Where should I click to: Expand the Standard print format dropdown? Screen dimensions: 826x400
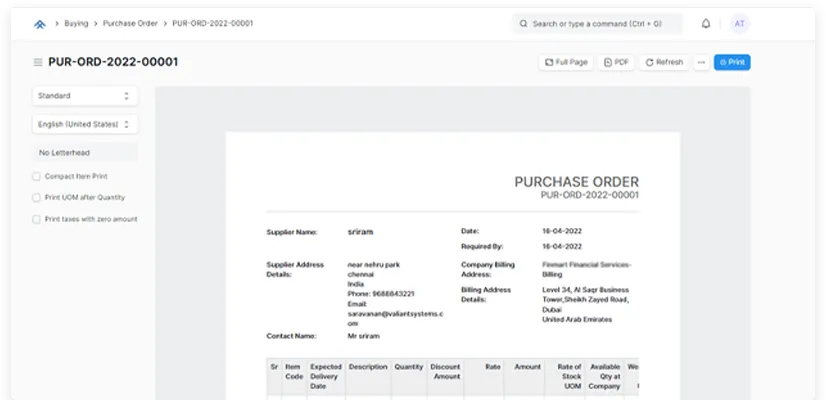(x=84, y=96)
